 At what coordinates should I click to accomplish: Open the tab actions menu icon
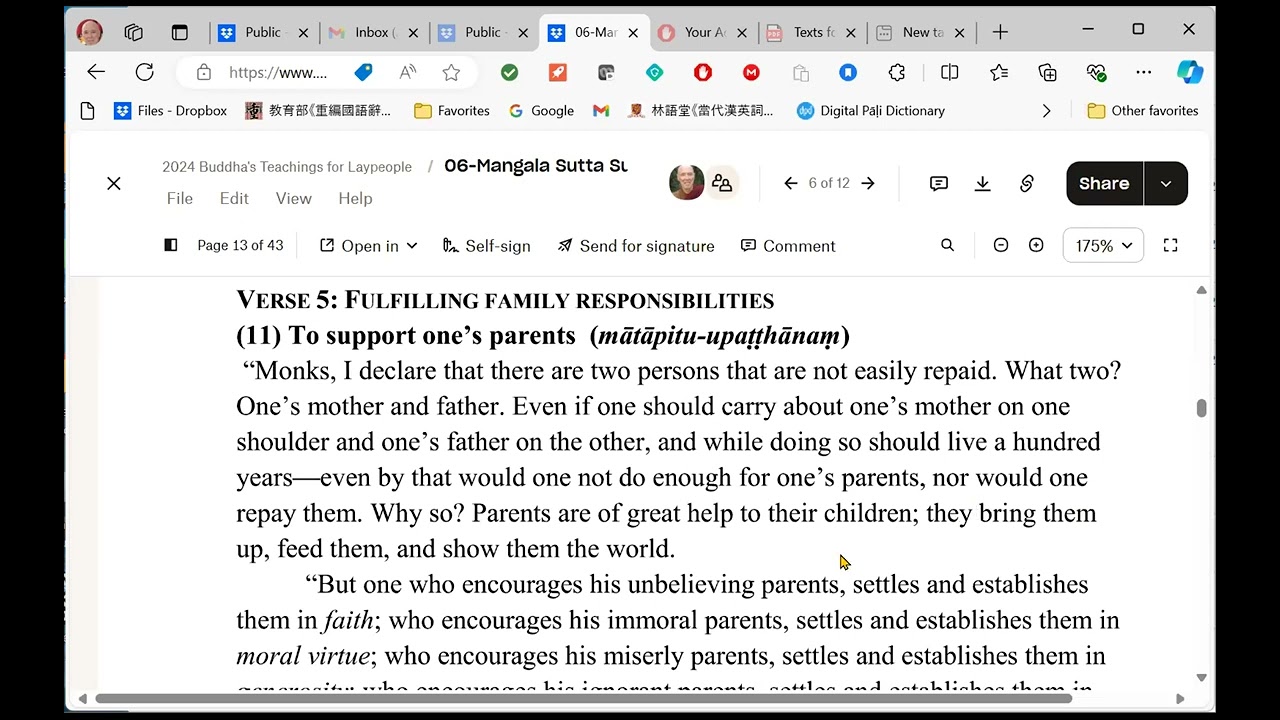[x=180, y=32]
